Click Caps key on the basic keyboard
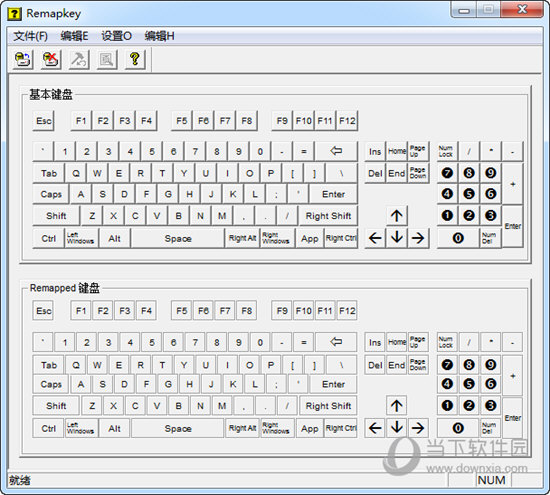The width and height of the screenshot is (550, 495). coord(51,194)
